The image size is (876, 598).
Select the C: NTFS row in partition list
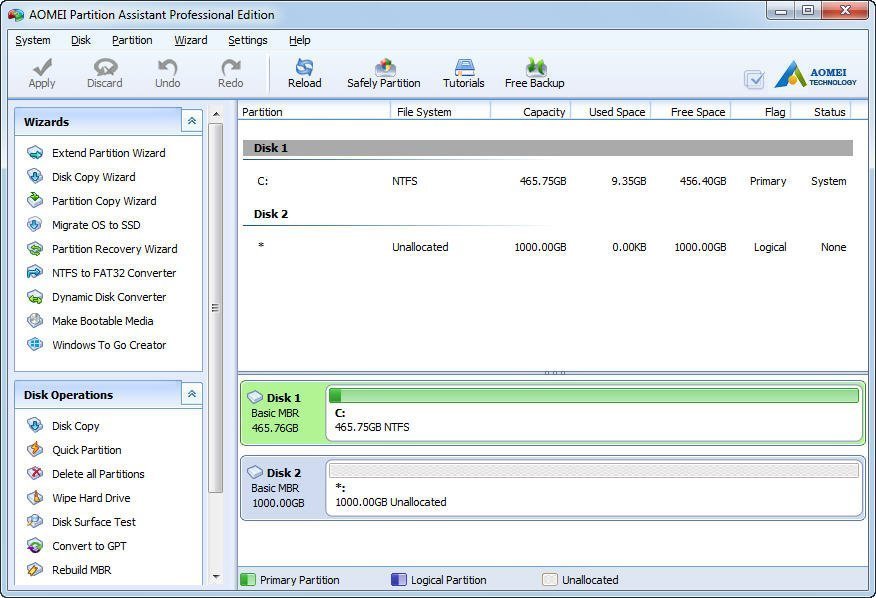[x=548, y=181]
